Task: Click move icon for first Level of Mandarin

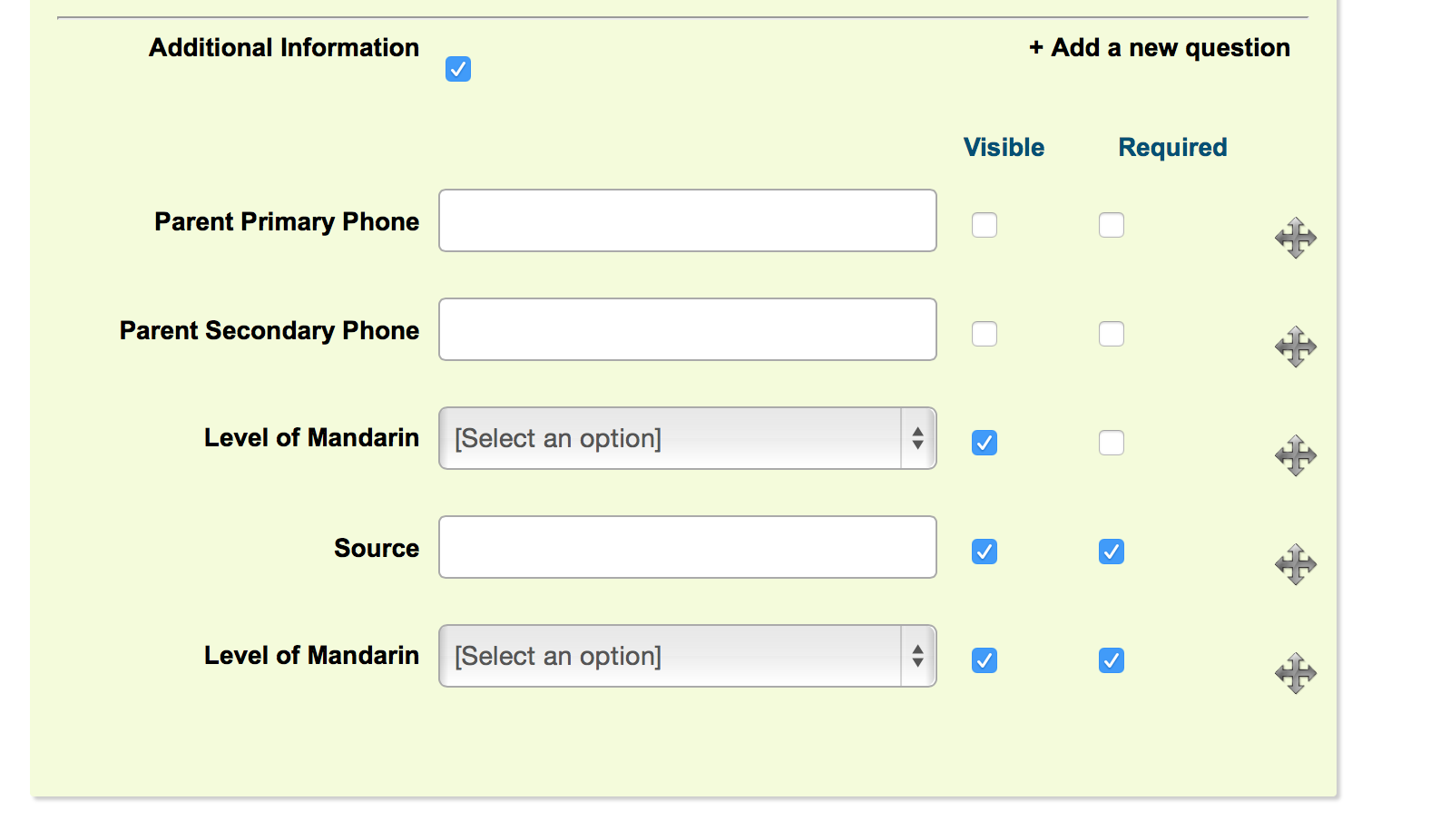Action: 1295,455
